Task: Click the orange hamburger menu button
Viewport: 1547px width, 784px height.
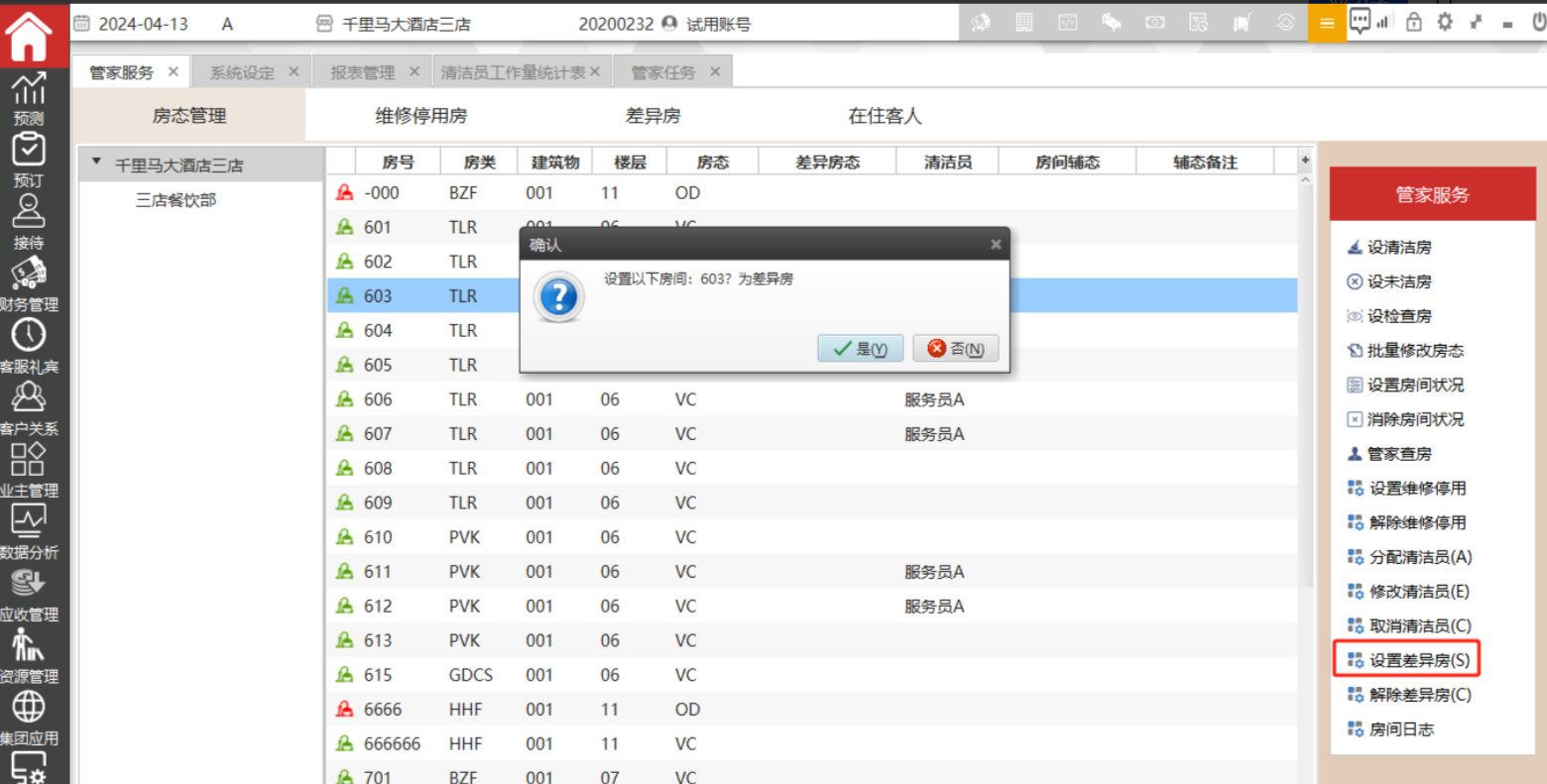Action: point(1326,23)
